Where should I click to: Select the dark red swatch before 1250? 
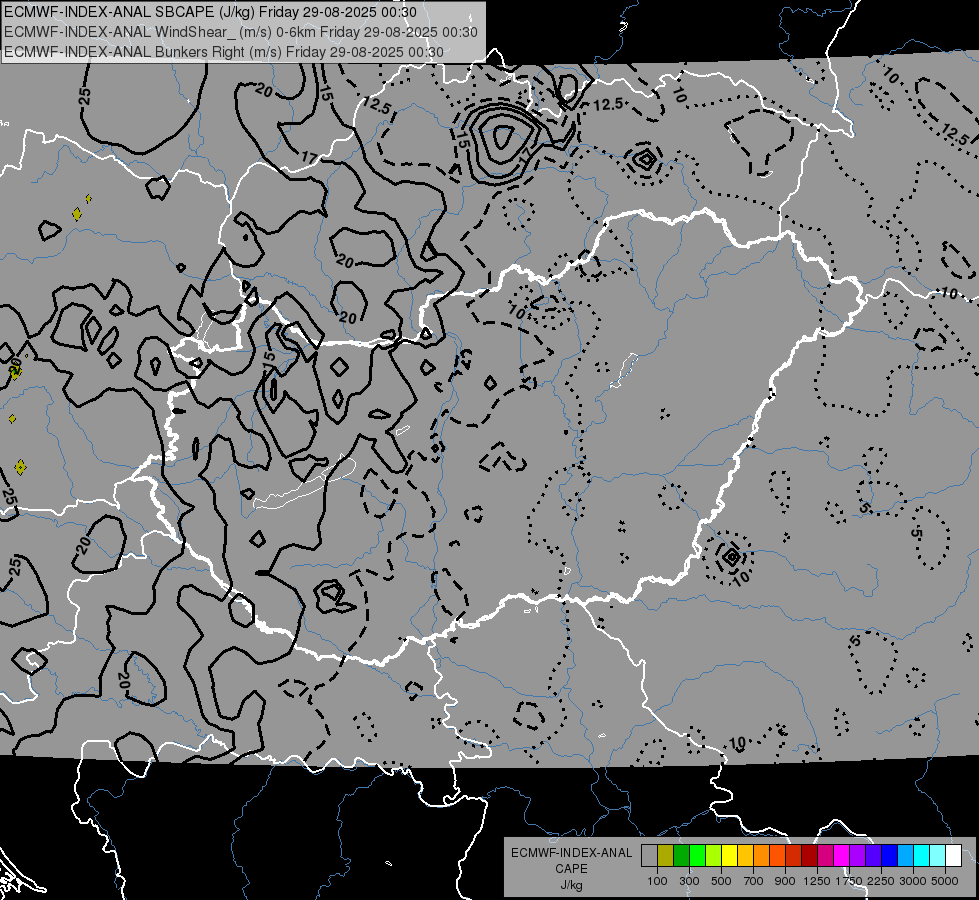(809, 856)
